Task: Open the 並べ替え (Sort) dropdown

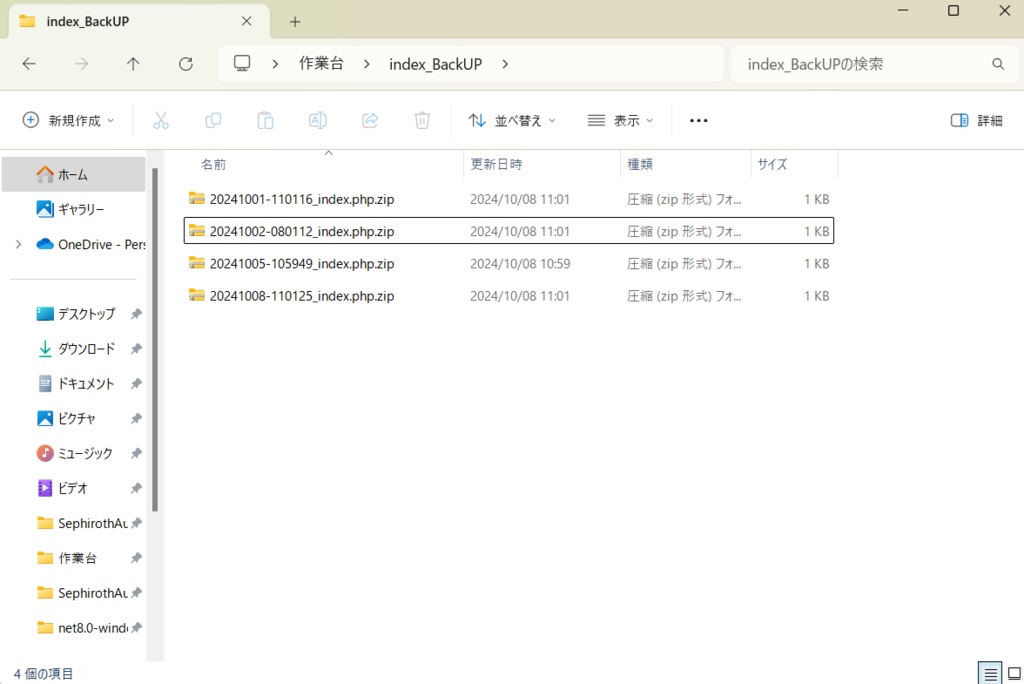Action: pyautogui.click(x=512, y=120)
